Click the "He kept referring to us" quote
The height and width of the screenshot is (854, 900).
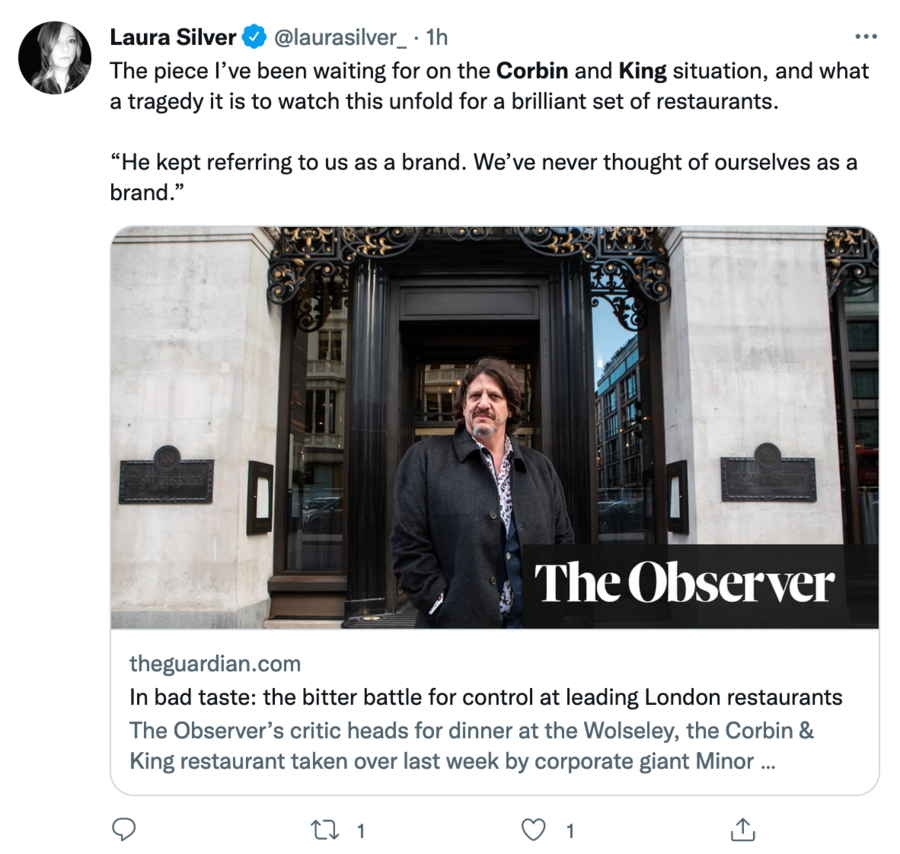pos(480,162)
